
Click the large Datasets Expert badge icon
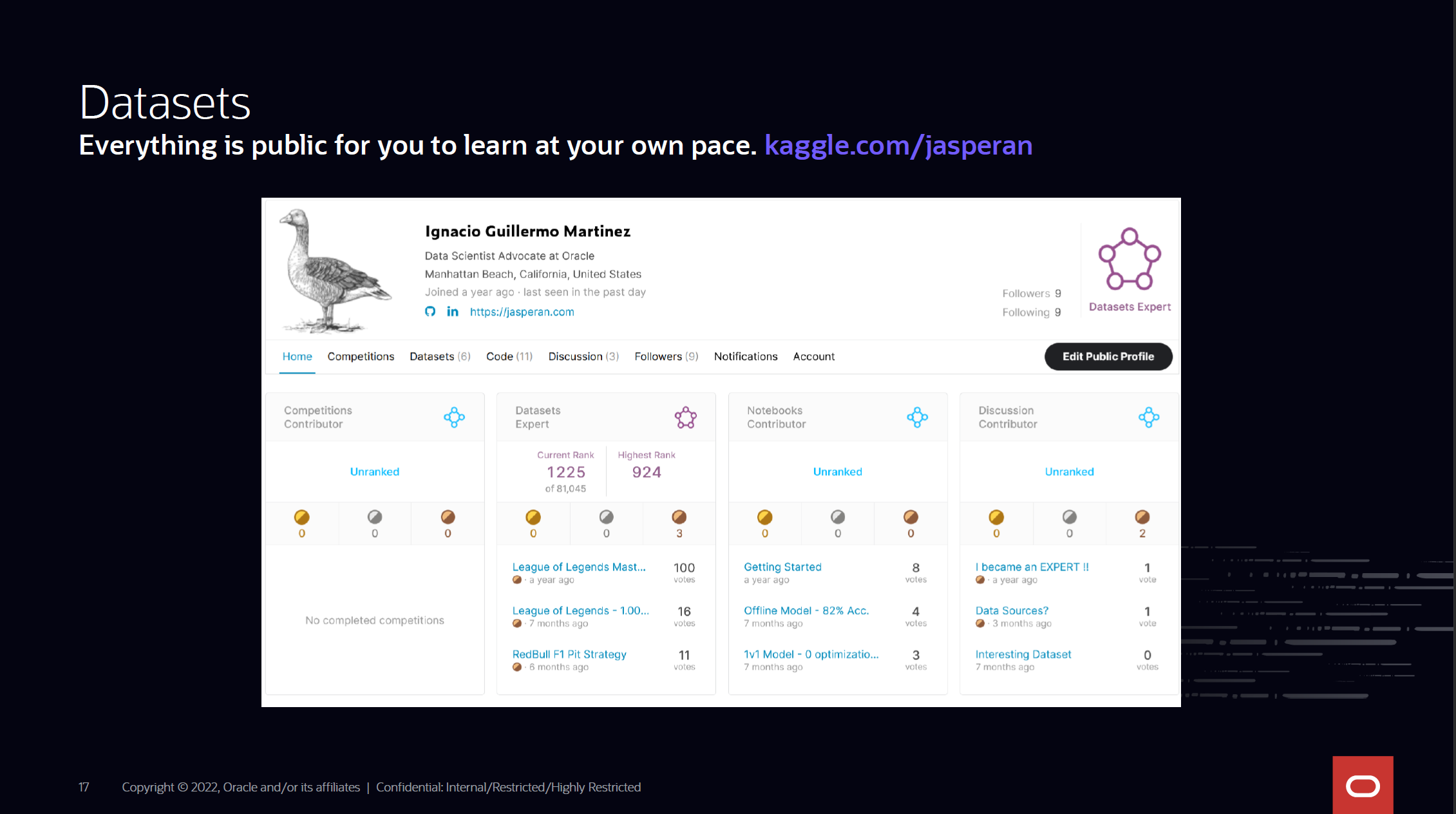1130,259
